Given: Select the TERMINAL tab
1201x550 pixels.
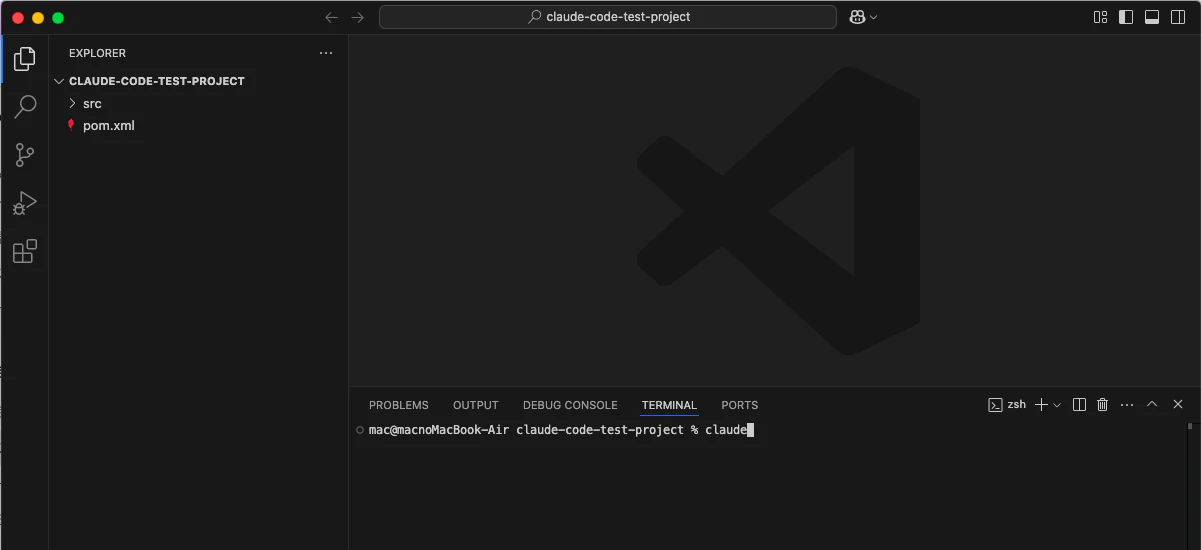Looking at the screenshot, I should pos(669,405).
